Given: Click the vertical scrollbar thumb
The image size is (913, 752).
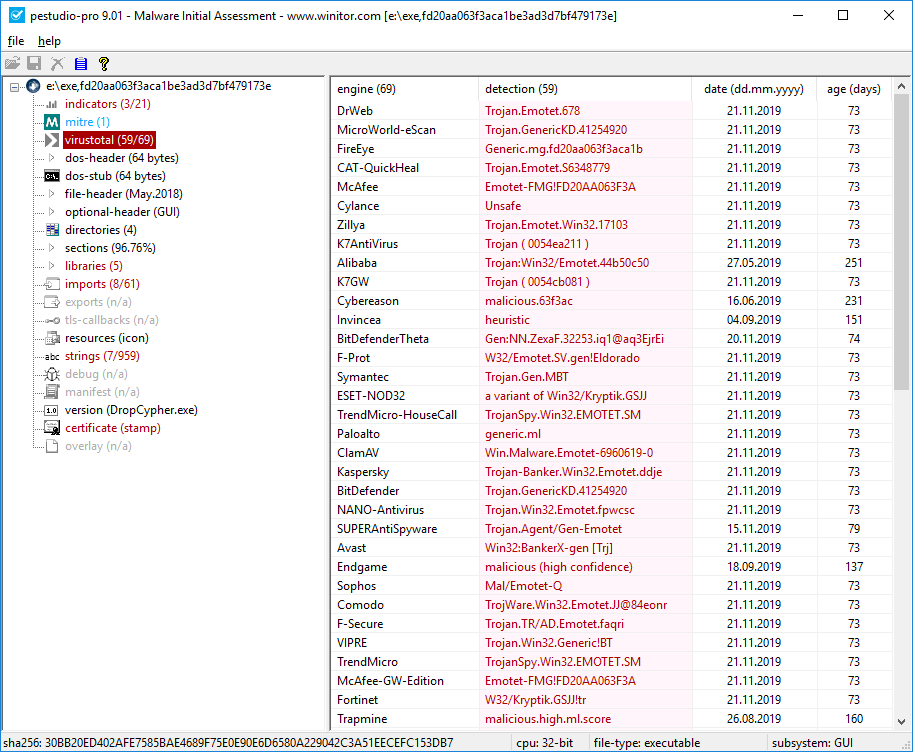Looking at the screenshot, I should click(x=901, y=242).
